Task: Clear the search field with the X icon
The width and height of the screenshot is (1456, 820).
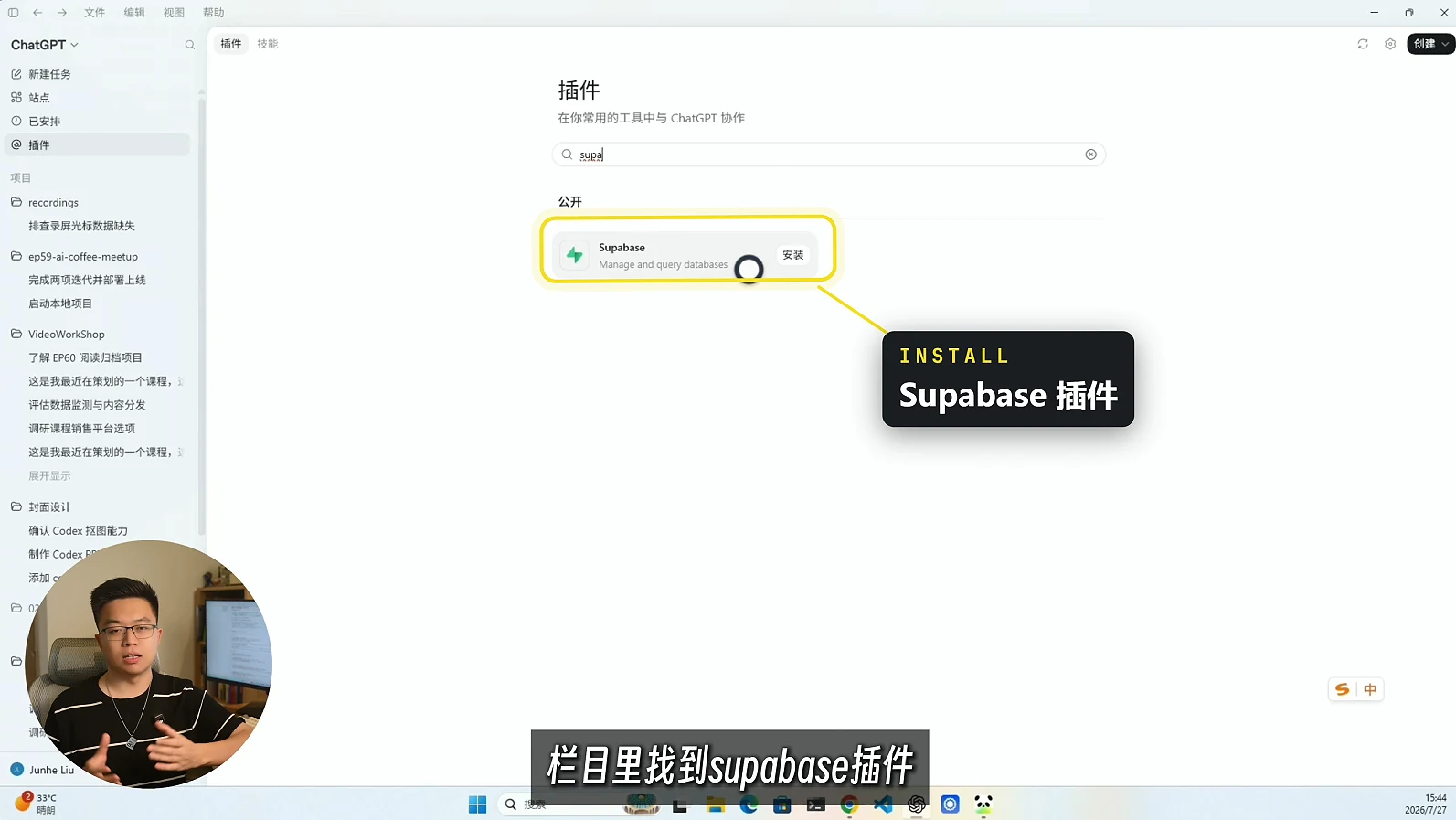Action: point(1090,154)
